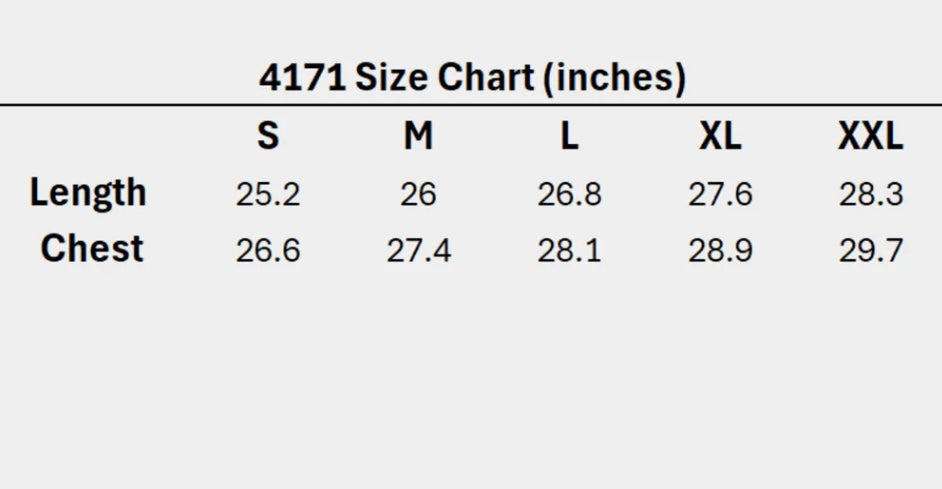
Task: Select the M size column header
Action: click(418, 136)
